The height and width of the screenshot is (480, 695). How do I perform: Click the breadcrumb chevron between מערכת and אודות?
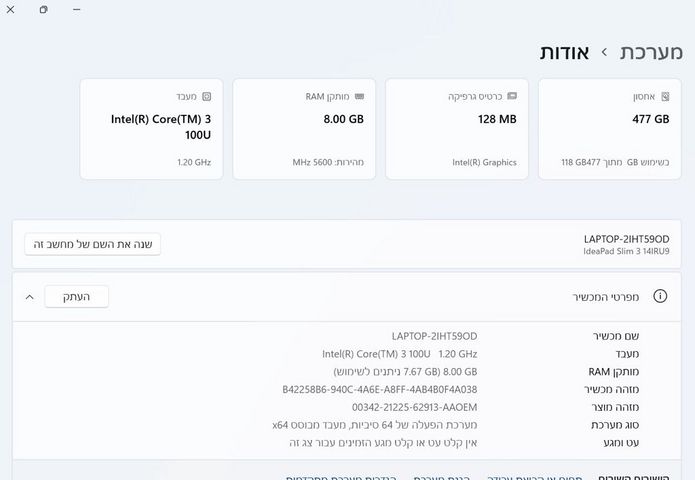[604, 52]
